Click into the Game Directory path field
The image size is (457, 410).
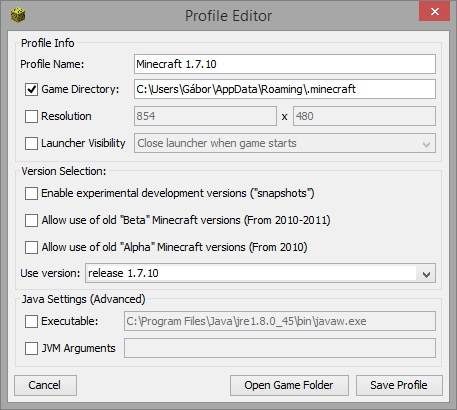[x=285, y=89]
